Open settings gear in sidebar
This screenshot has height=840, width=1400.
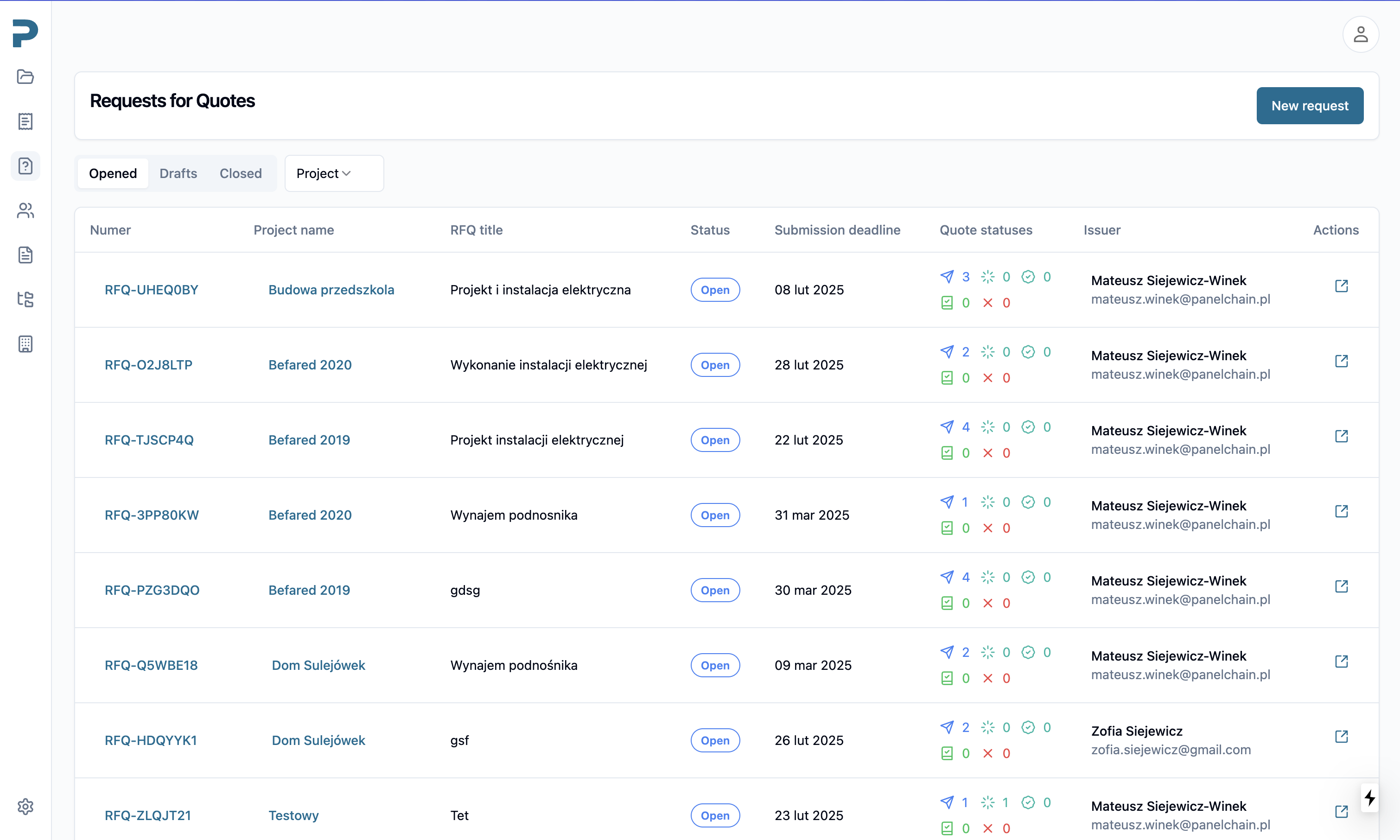coord(25,807)
